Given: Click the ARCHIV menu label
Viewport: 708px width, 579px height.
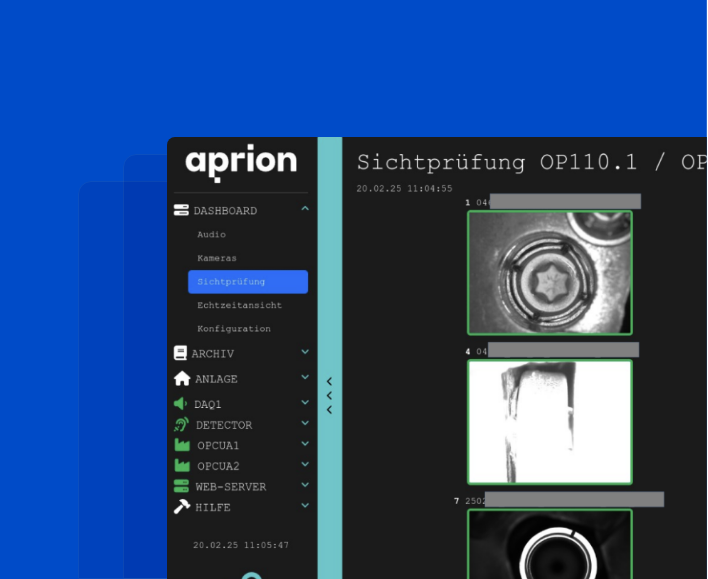Looking at the screenshot, I should [x=213, y=354].
